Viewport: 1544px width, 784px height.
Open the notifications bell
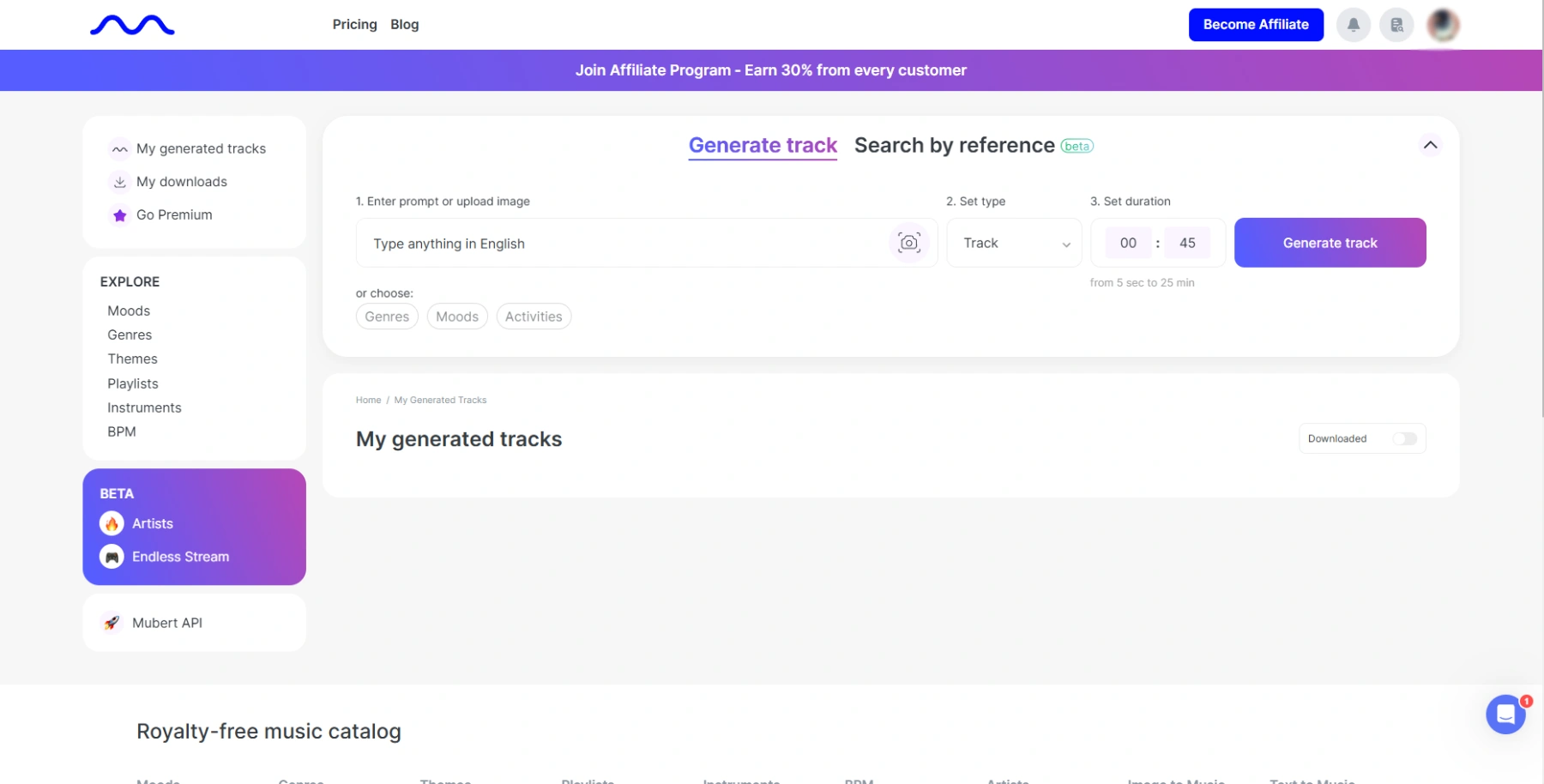tap(1353, 25)
